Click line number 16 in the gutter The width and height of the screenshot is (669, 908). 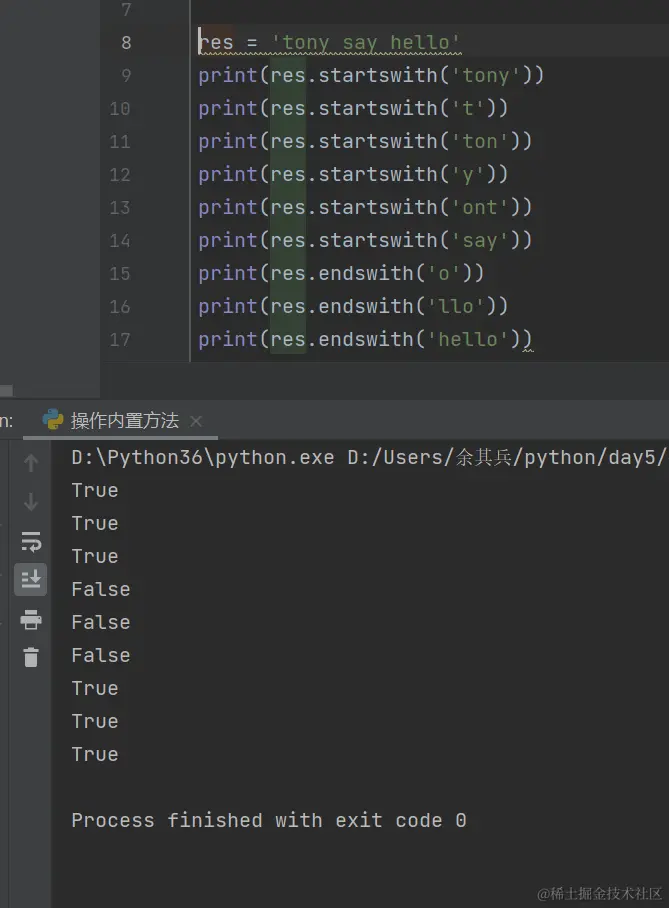pyautogui.click(x=120, y=306)
